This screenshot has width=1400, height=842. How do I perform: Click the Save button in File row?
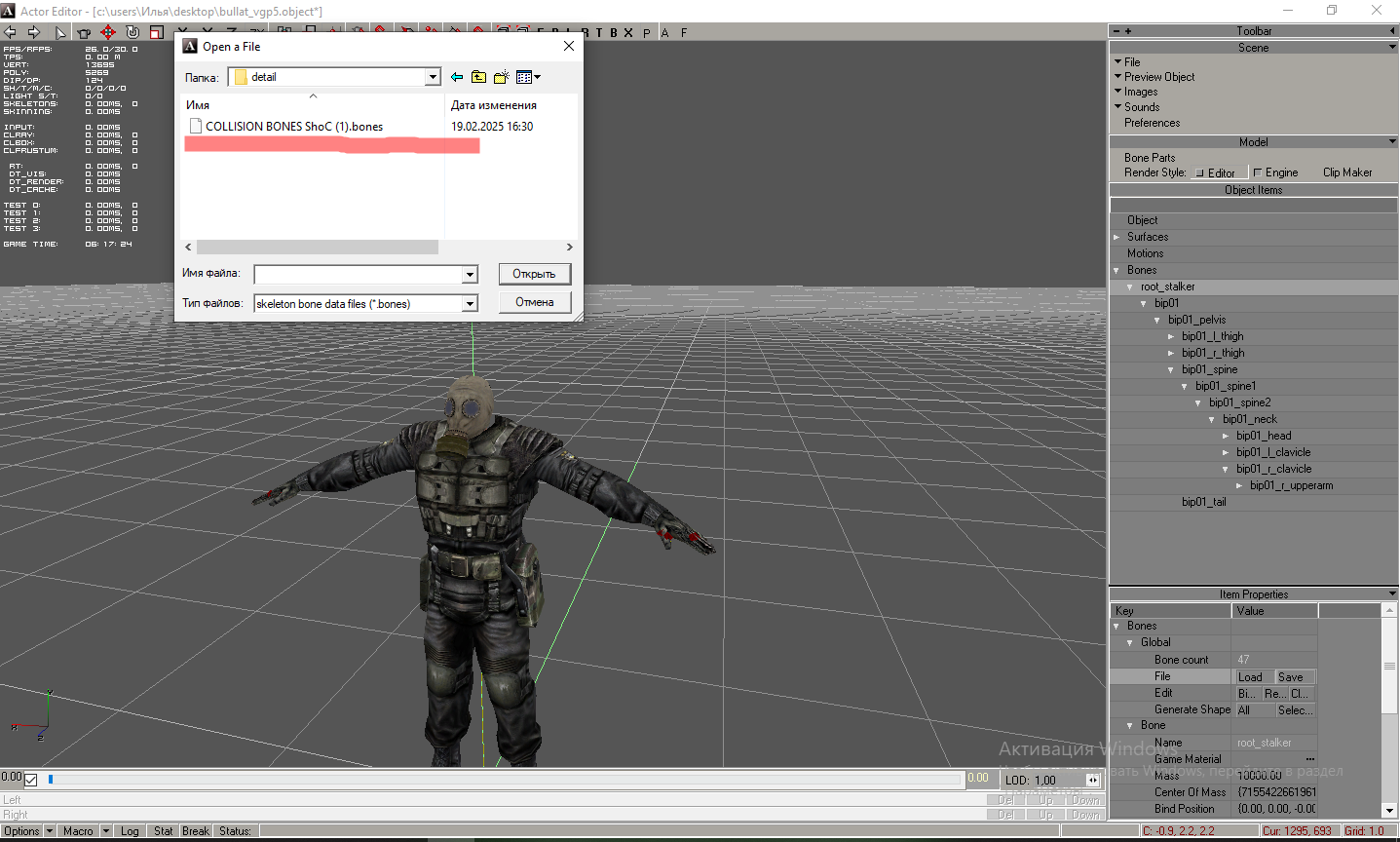coord(1295,676)
